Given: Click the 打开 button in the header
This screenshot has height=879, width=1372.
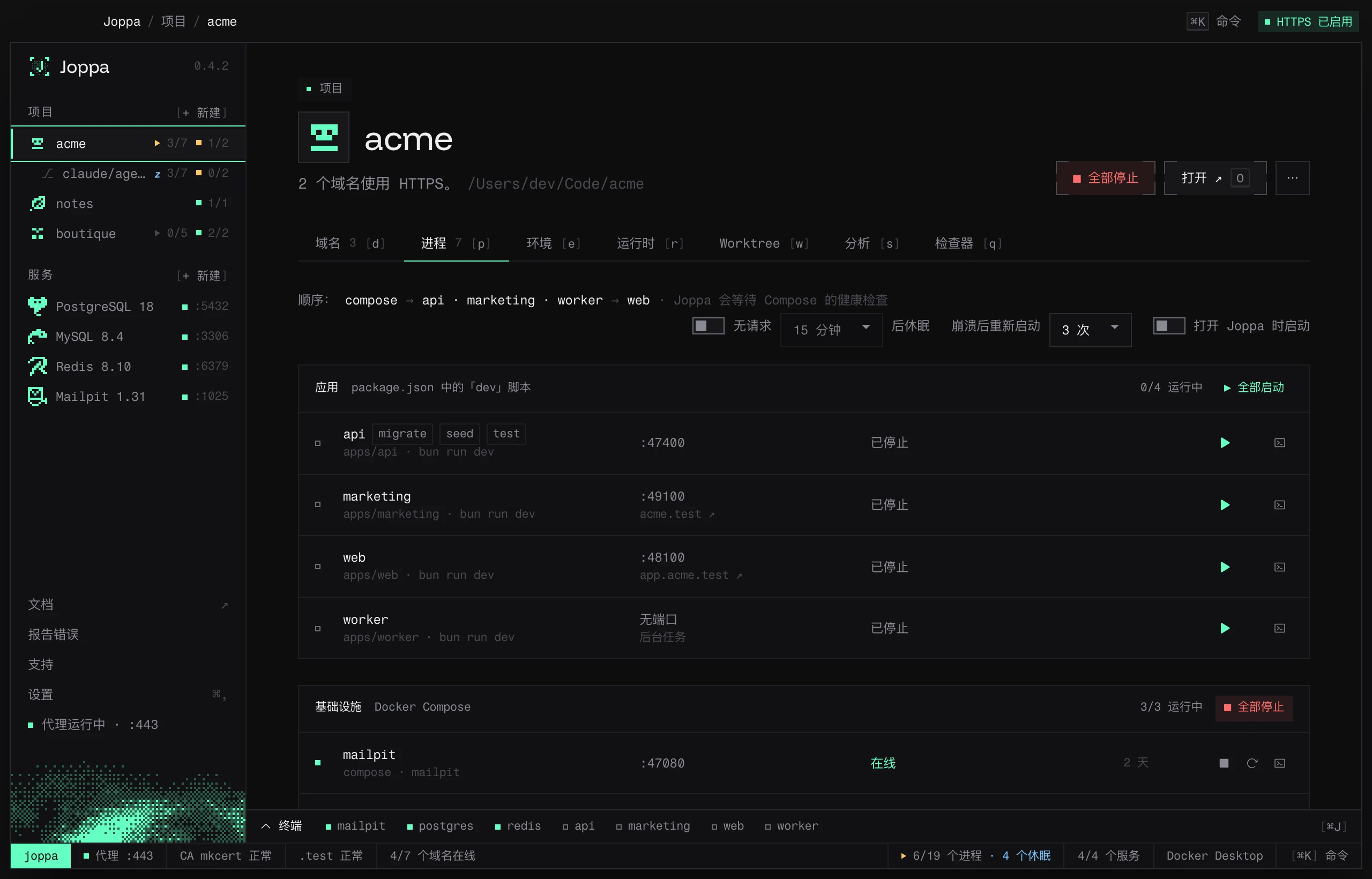Looking at the screenshot, I should click(x=1215, y=178).
